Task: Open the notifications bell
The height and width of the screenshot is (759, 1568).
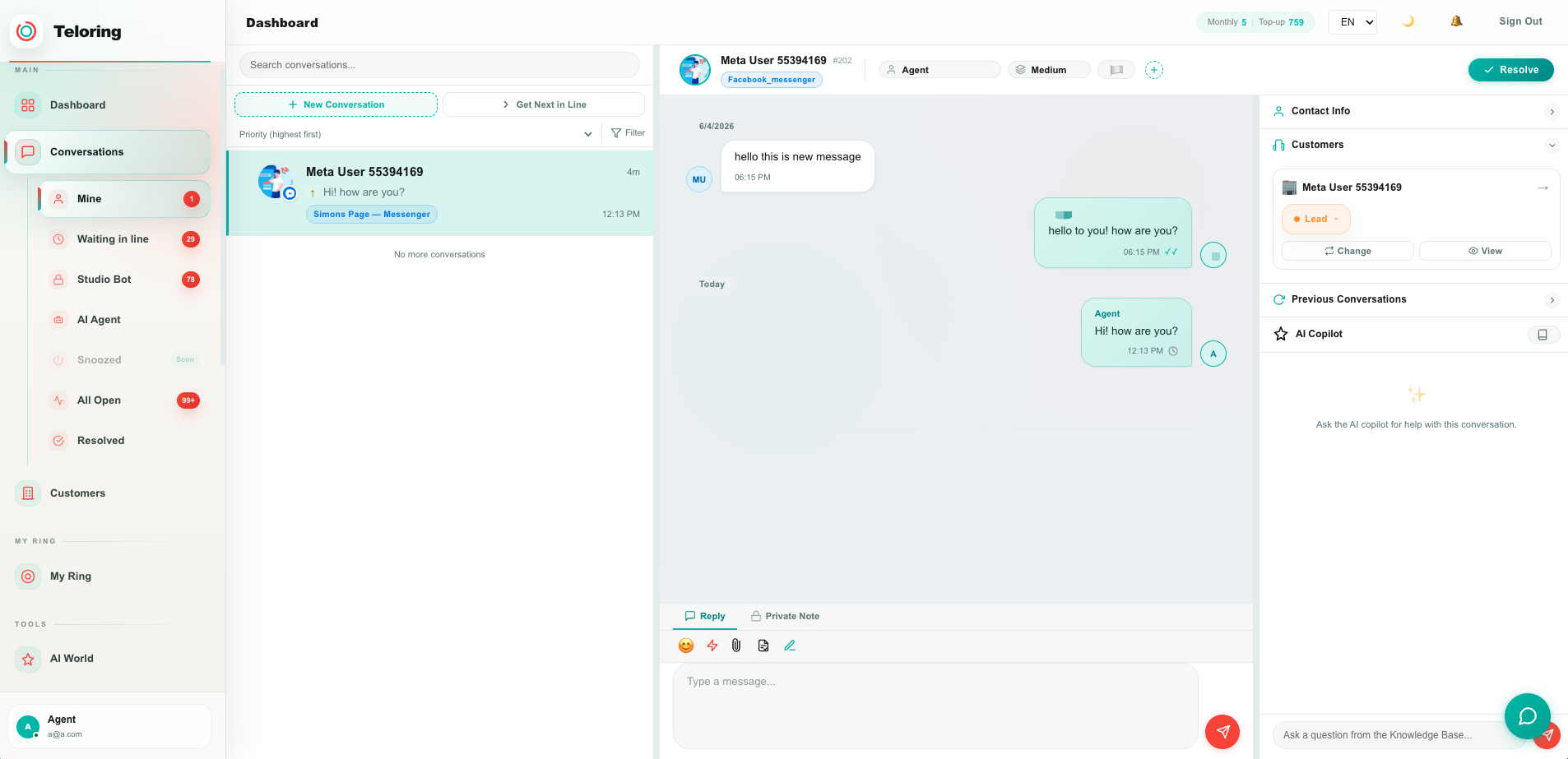Action: [x=1456, y=21]
